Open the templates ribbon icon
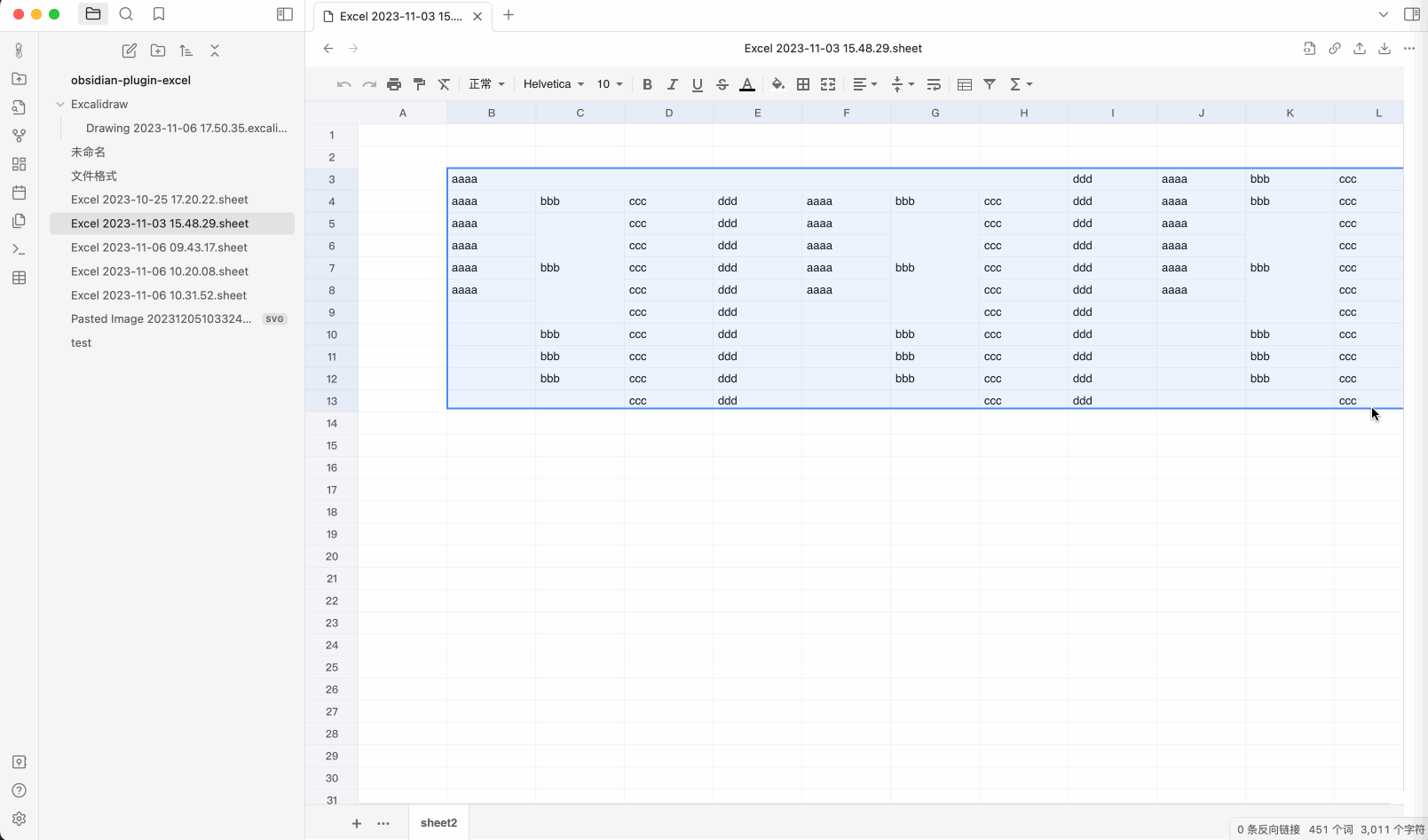This screenshot has width=1428, height=840. pos(19,221)
